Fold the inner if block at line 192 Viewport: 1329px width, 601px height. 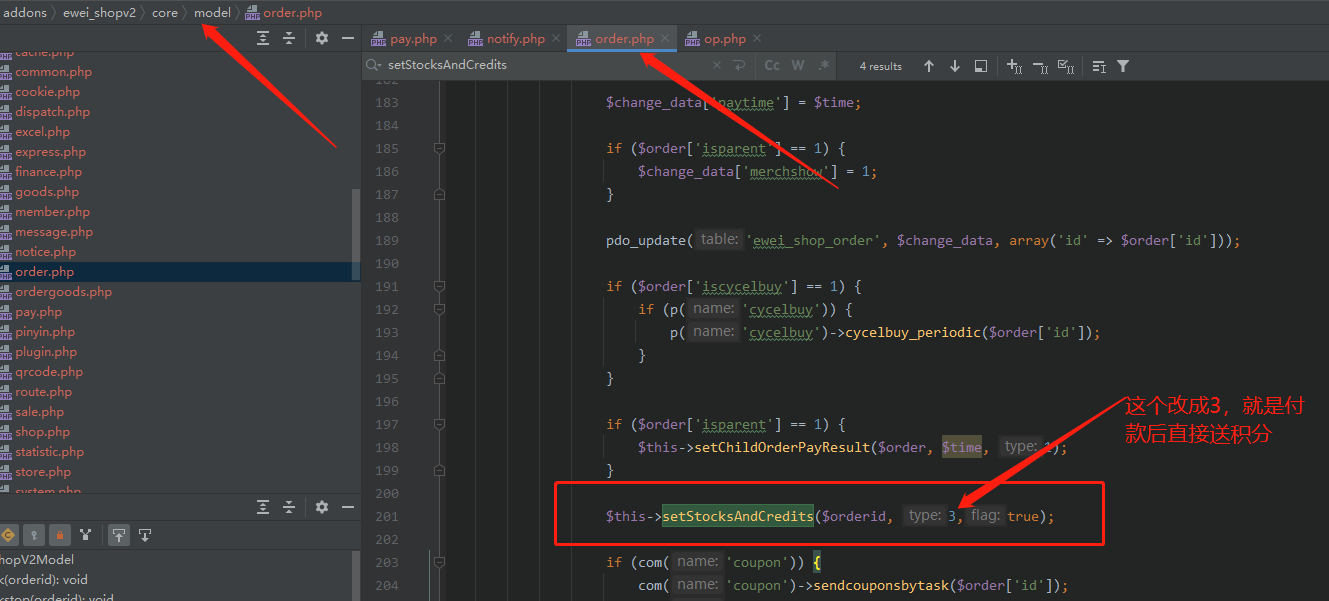click(439, 309)
